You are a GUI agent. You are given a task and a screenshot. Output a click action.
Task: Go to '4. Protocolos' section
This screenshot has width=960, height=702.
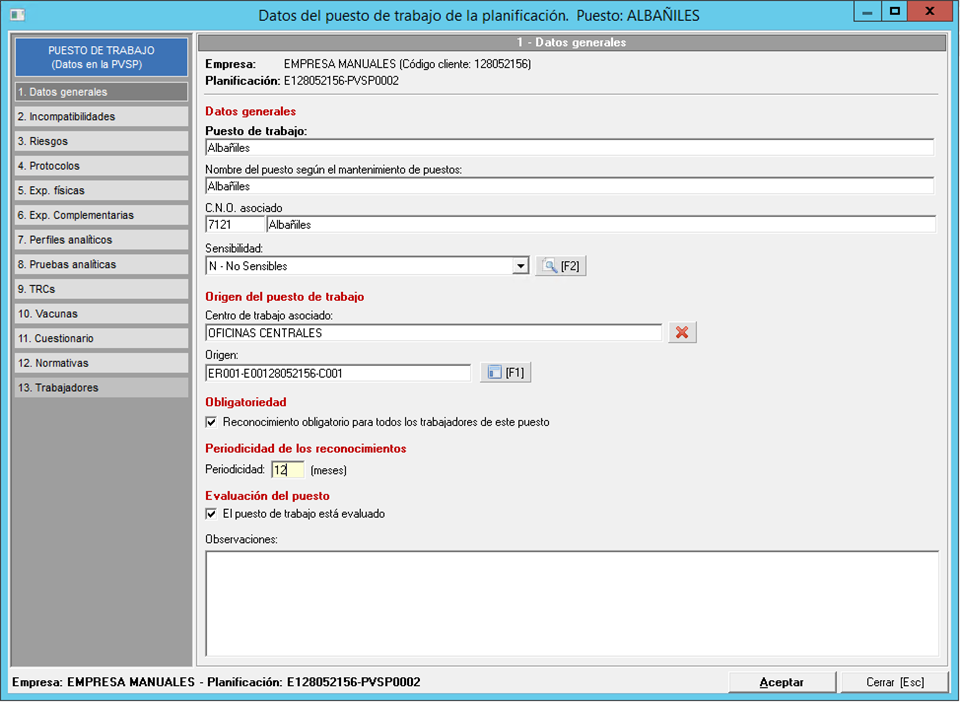(100, 166)
